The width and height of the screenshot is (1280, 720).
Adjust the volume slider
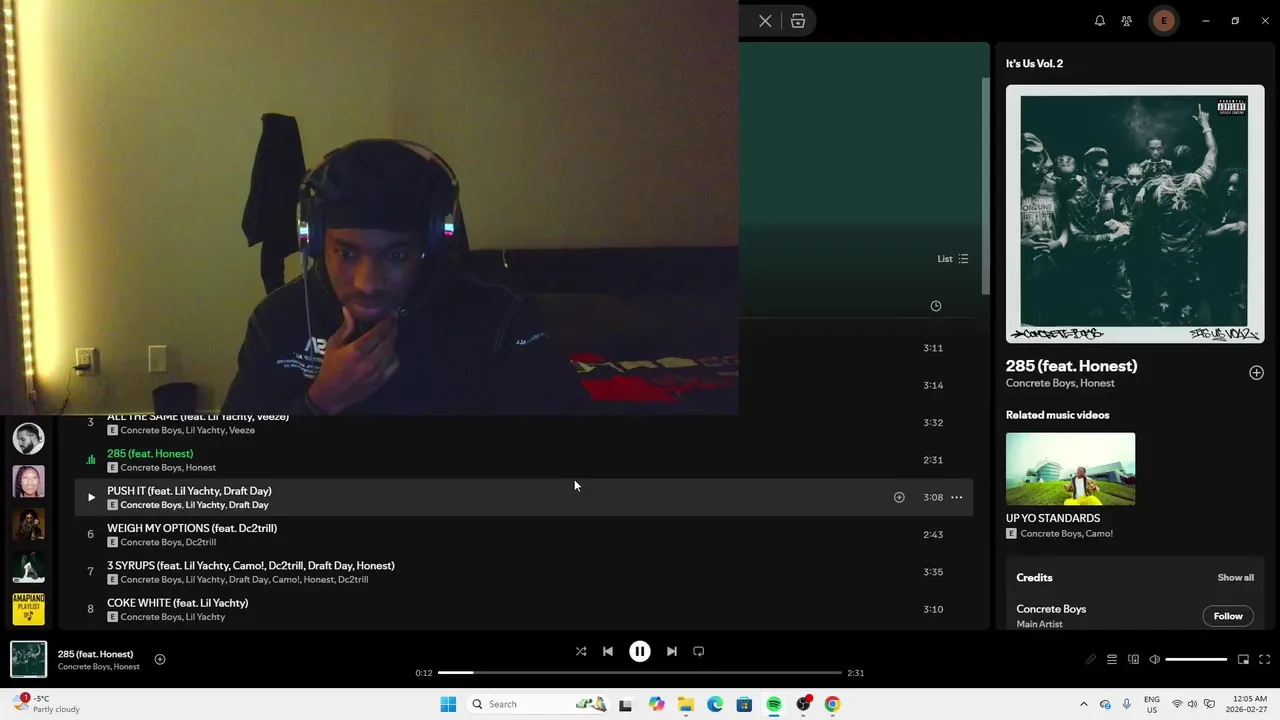tap(1196, 659)
